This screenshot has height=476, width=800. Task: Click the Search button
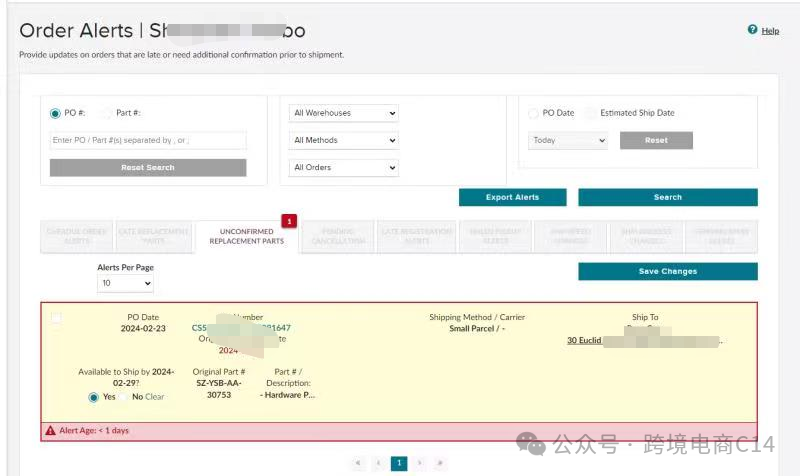[668, 197]
